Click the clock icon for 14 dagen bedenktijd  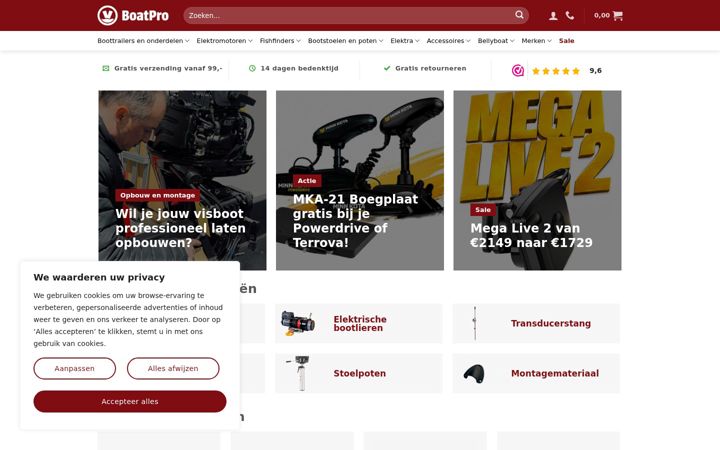(252, 68)
